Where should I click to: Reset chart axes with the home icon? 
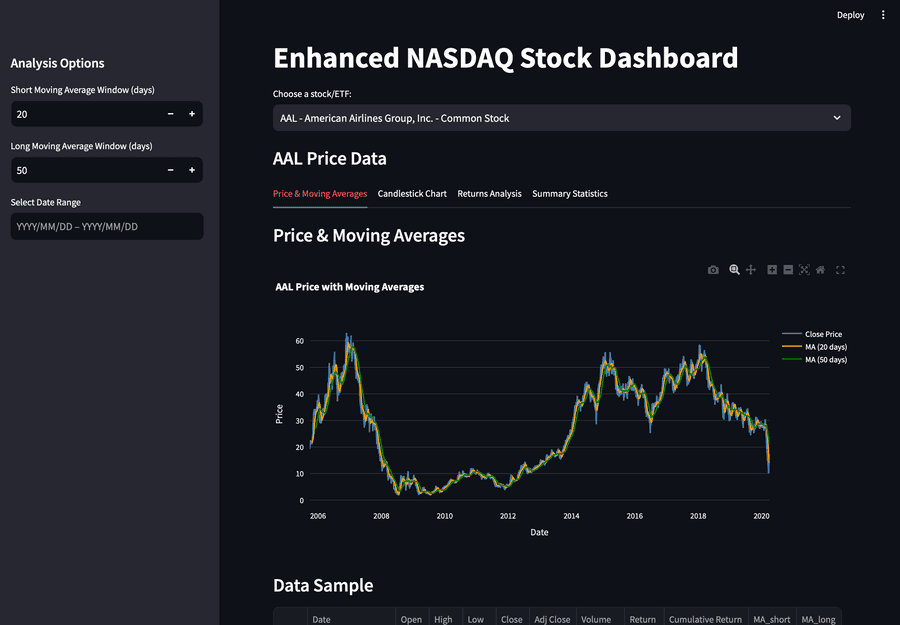click(821, 270)
